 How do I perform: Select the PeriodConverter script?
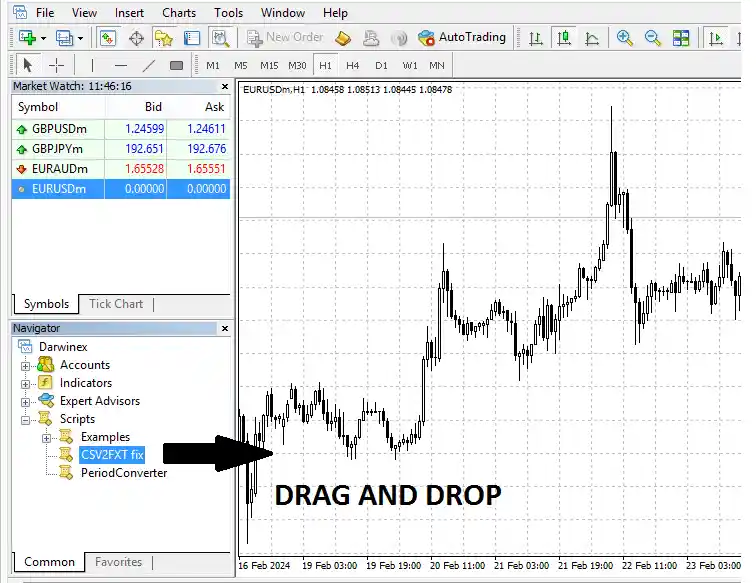pos(123,473)
